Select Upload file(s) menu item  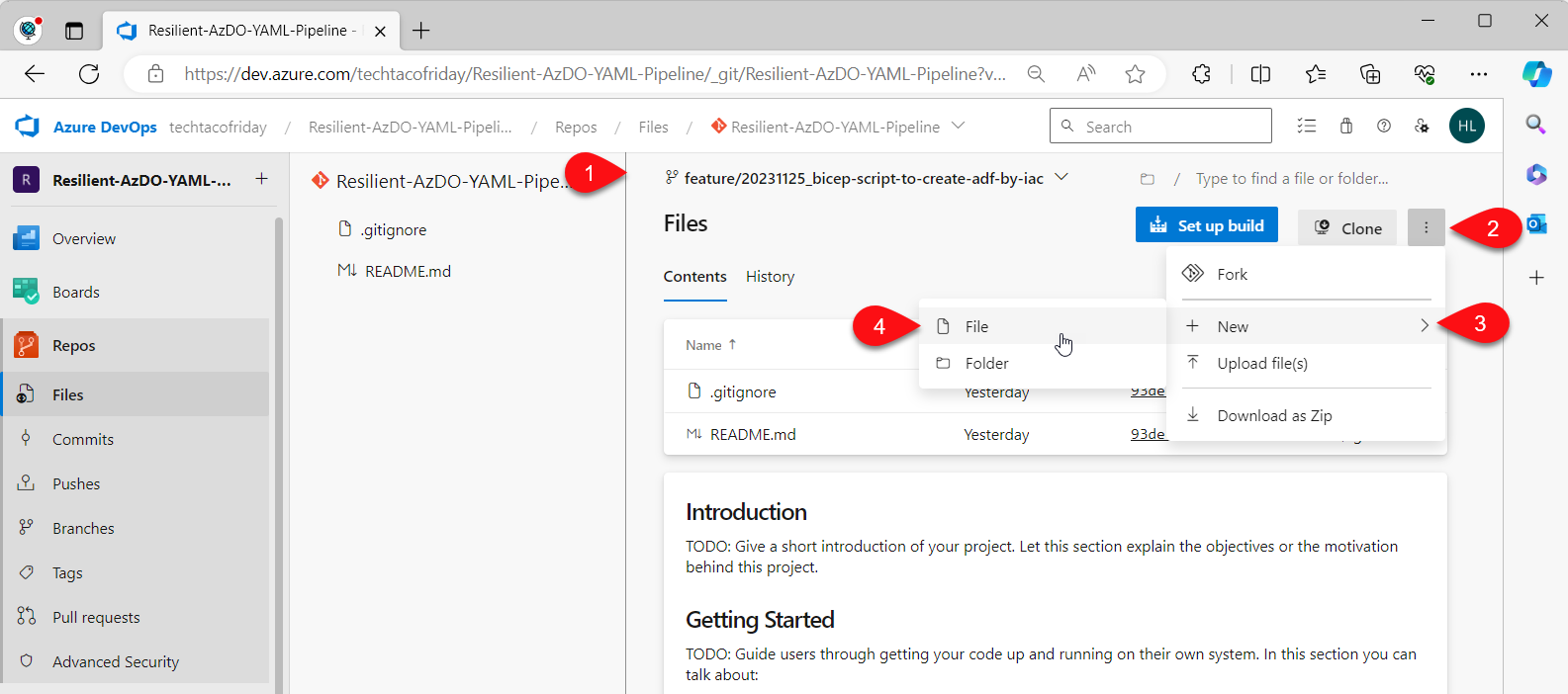1306,363
